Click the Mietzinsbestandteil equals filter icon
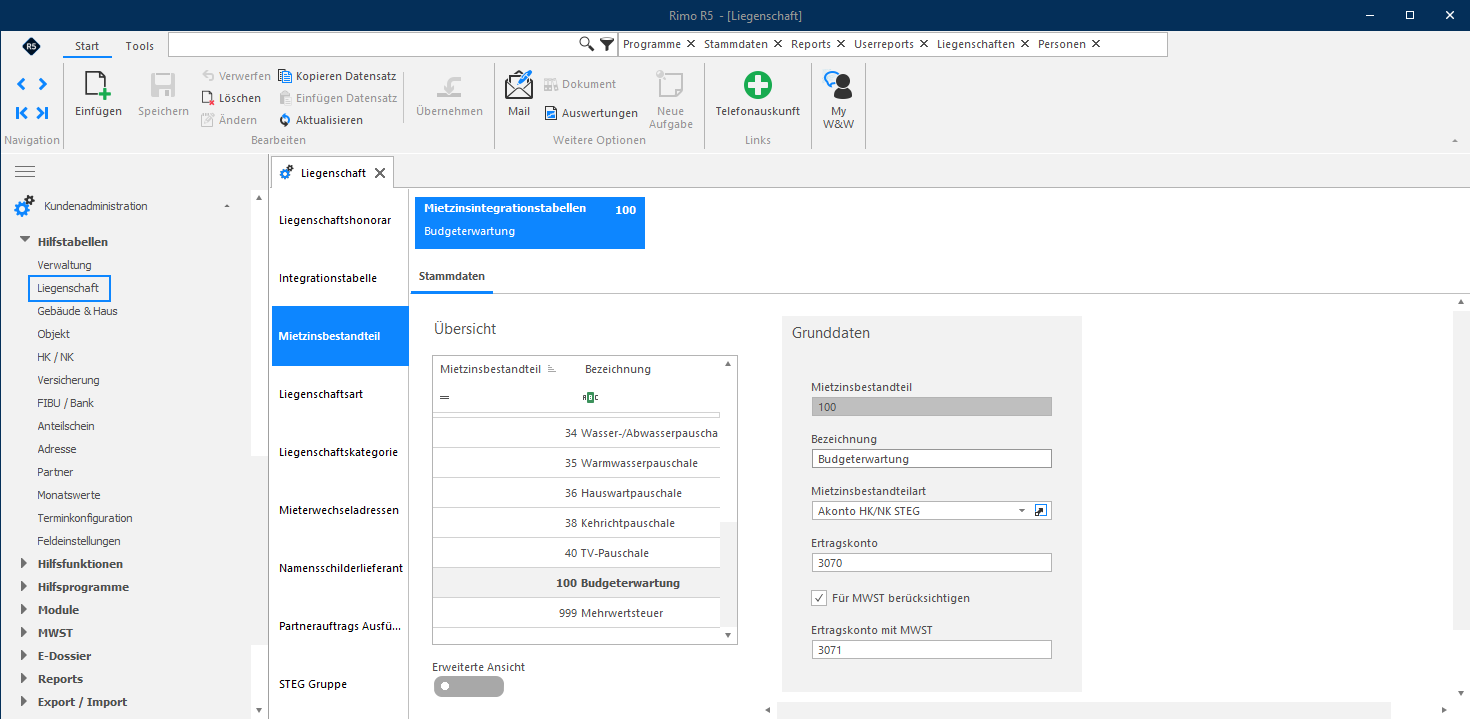1470x719 pixels. (x=444, y=397)
